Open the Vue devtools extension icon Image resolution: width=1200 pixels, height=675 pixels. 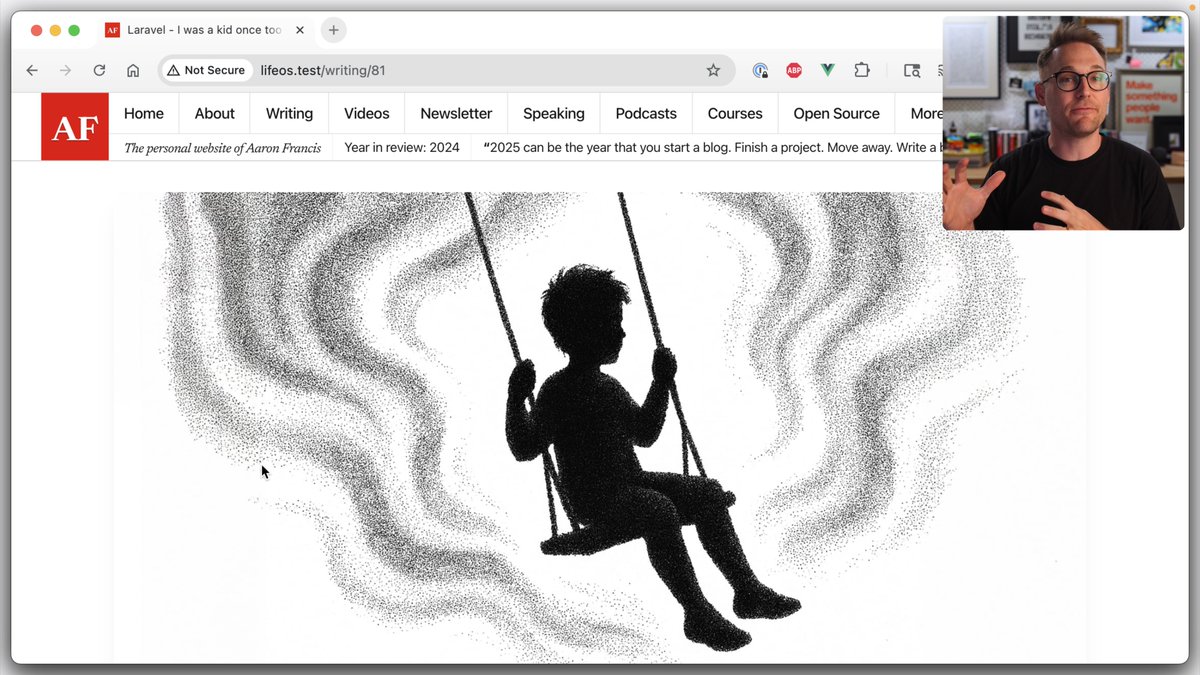(828, 70)
